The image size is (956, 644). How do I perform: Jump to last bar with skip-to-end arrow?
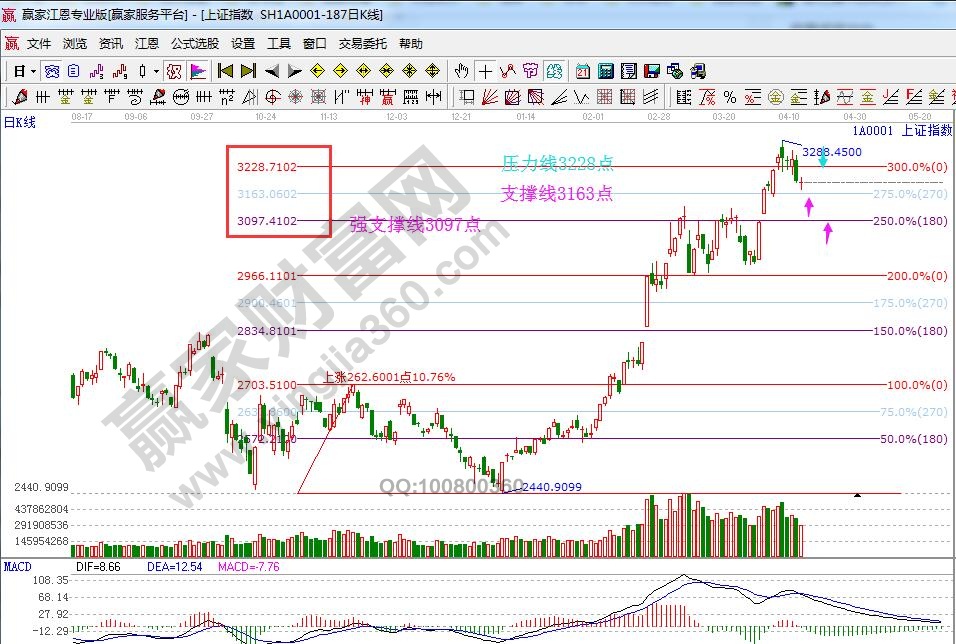[248, 71]
